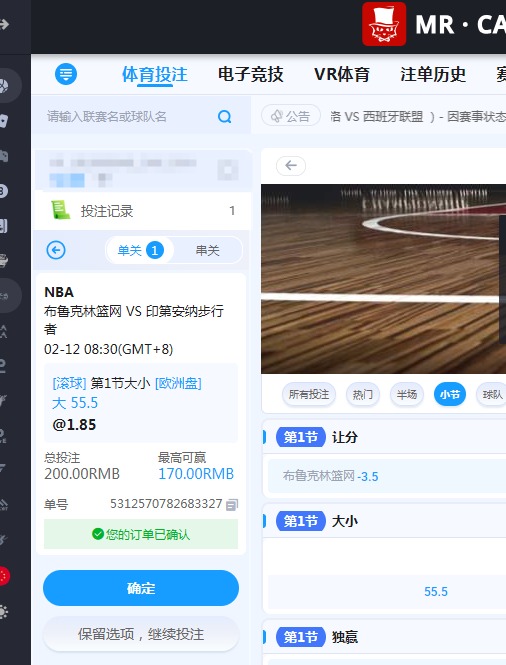Collapse the 第1节 大小 section
This screenshot has width=506, height=665.
[x=384, y=521]
